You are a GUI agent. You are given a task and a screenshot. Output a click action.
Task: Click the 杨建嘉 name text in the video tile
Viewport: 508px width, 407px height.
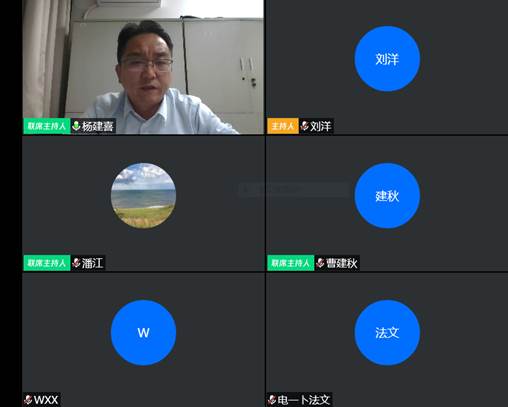pyautogui.click(x=98, y=126)
